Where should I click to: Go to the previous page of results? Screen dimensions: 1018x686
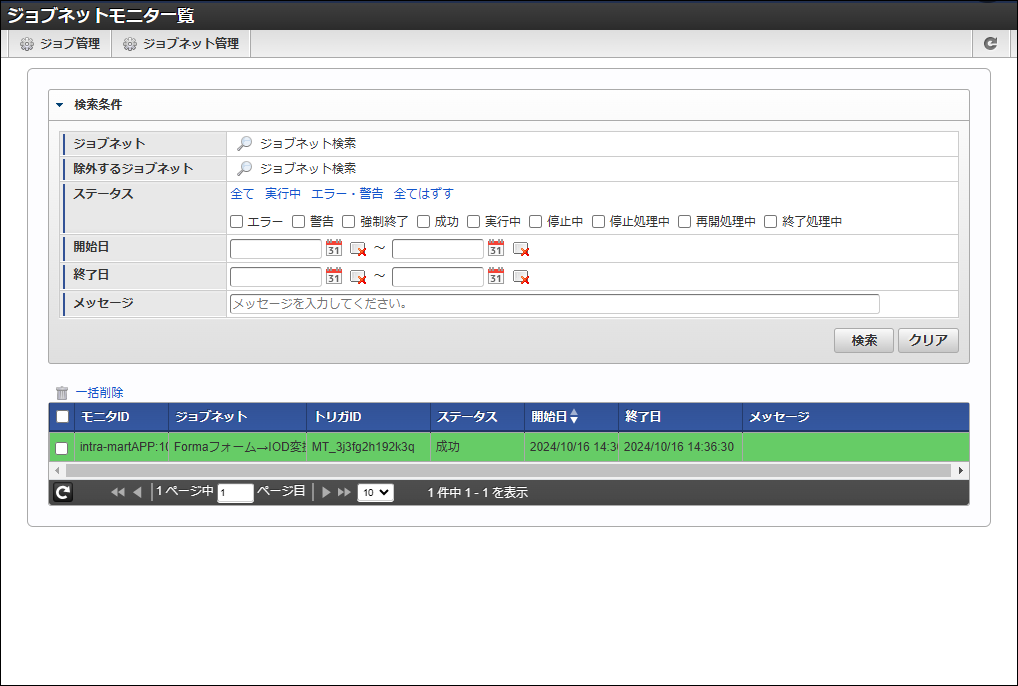[137, 492]
